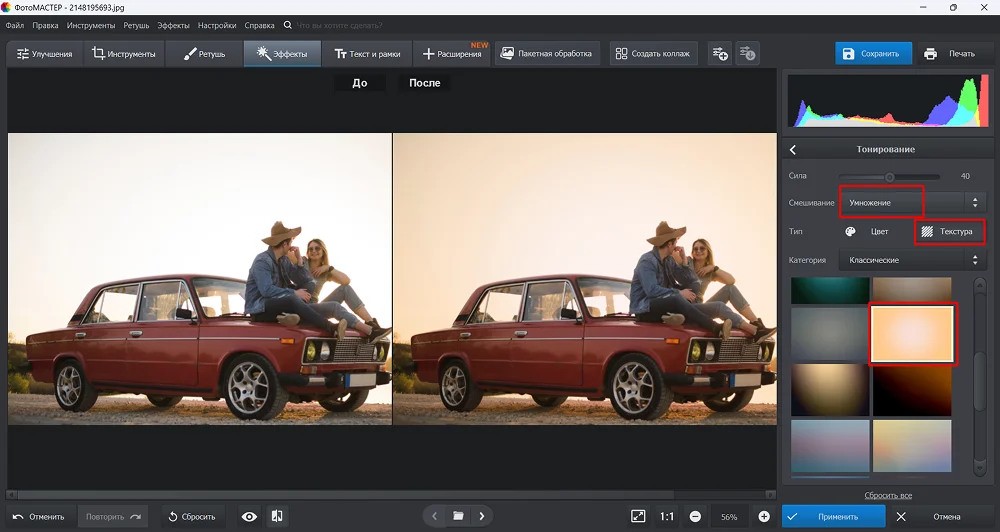Open the Ретушь menu in the menu bar
1000x532 pixels.
pos(136,26)
